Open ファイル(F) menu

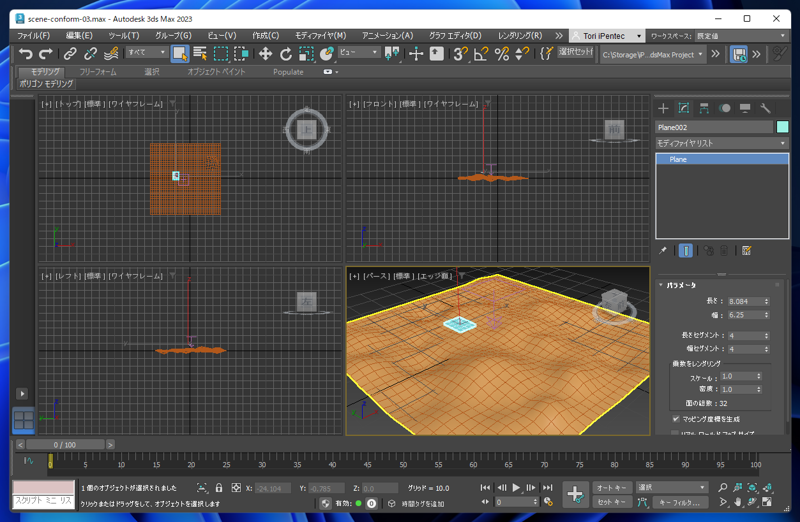[x=34, y=36]
